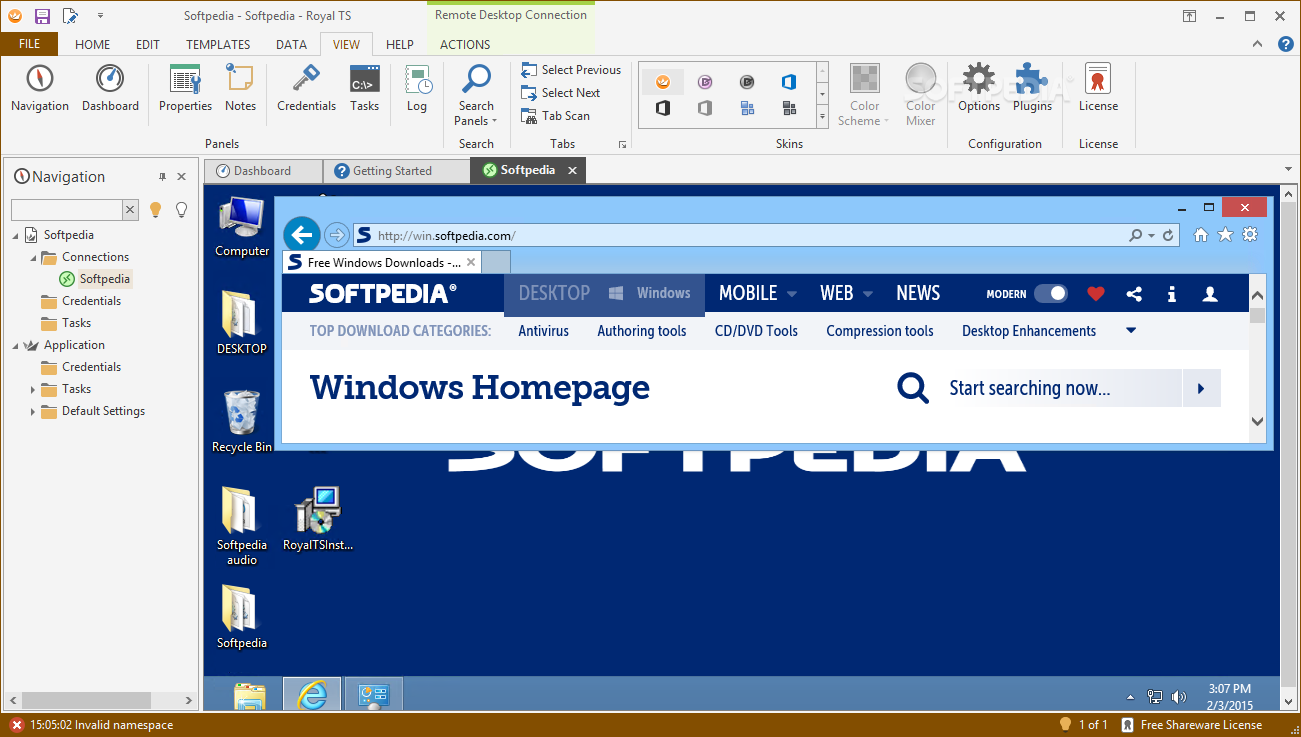
Task: Click the Tab Scan button
Action: coord(555,116)
